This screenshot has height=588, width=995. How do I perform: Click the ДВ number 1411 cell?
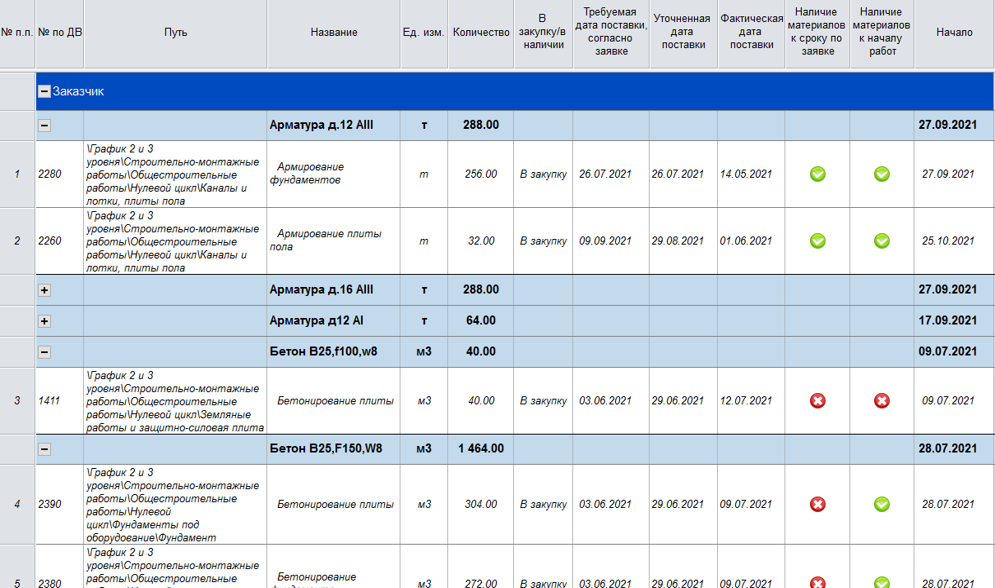click(60, 401)
